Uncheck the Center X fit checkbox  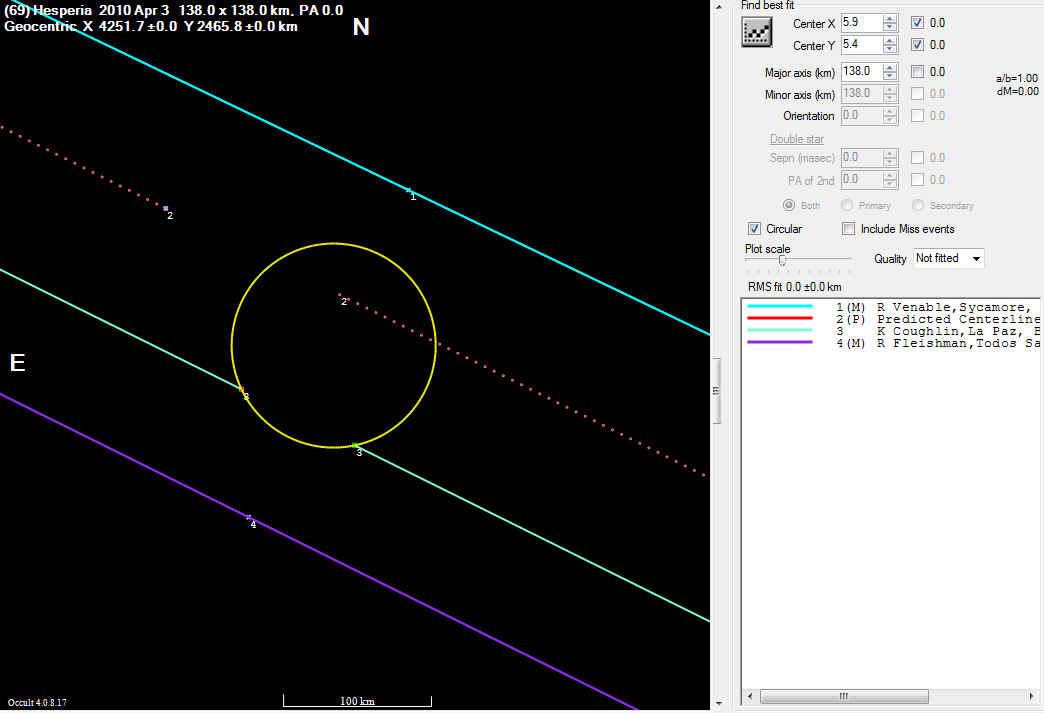point(917,23)
